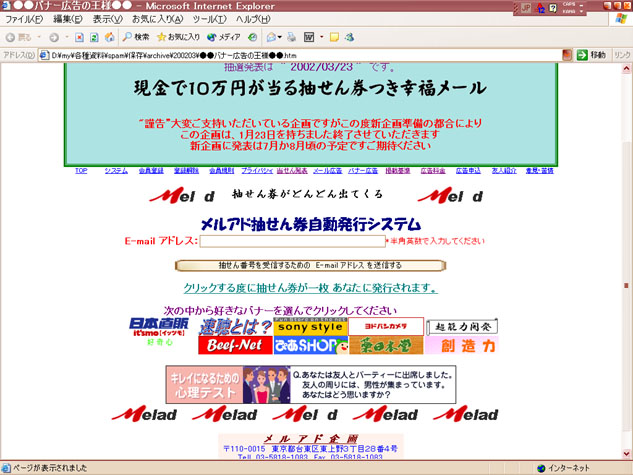Click the Mail envelope toolbar icon
Viewport: 633px width, 475px height.
tap(271, 38)
